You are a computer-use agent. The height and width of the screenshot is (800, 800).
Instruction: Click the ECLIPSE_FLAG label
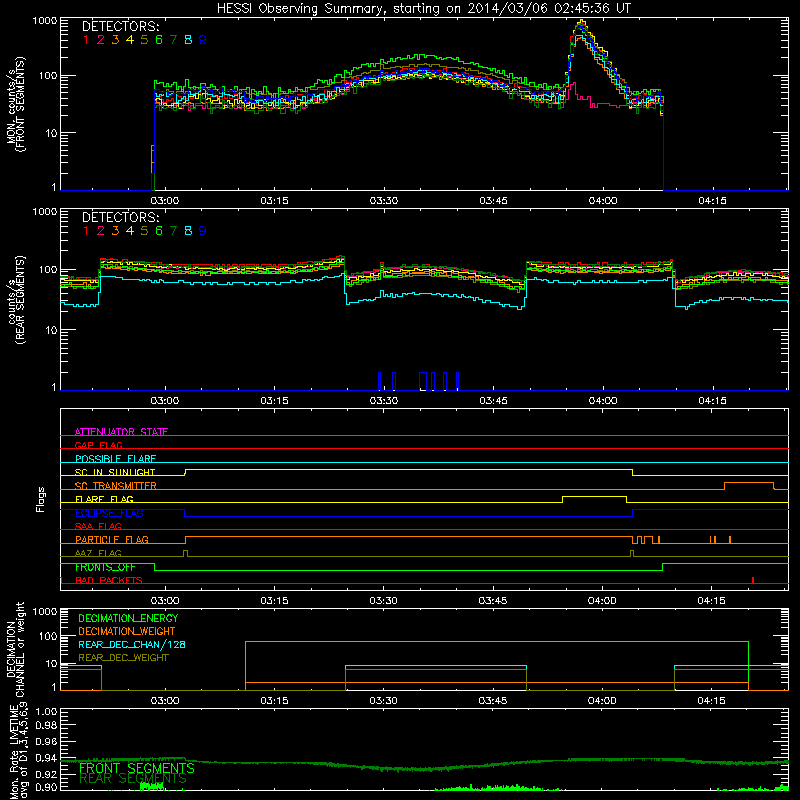coord(109,513)
